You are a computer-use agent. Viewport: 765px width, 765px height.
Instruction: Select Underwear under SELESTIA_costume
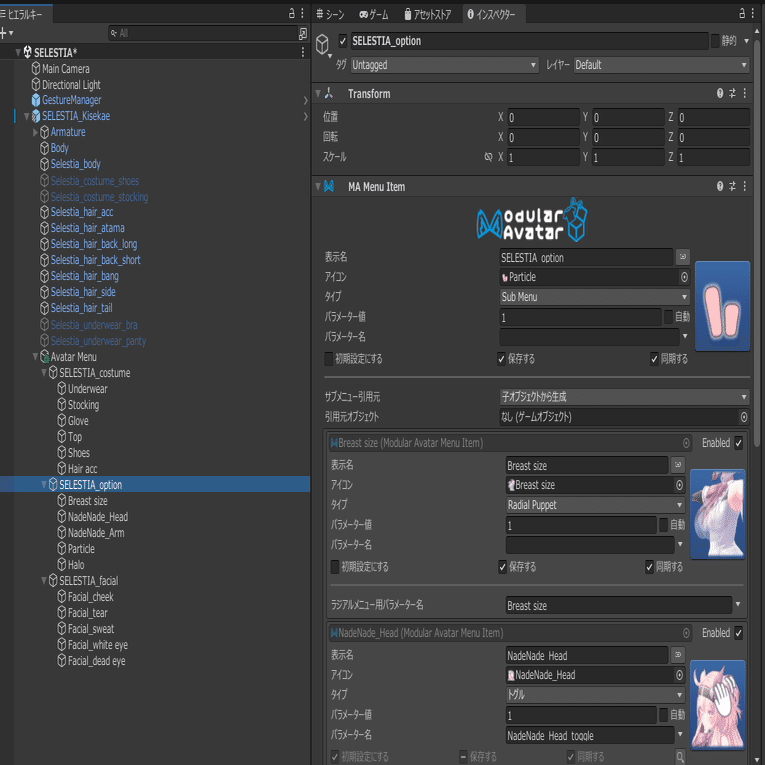(x=87, y=389)
